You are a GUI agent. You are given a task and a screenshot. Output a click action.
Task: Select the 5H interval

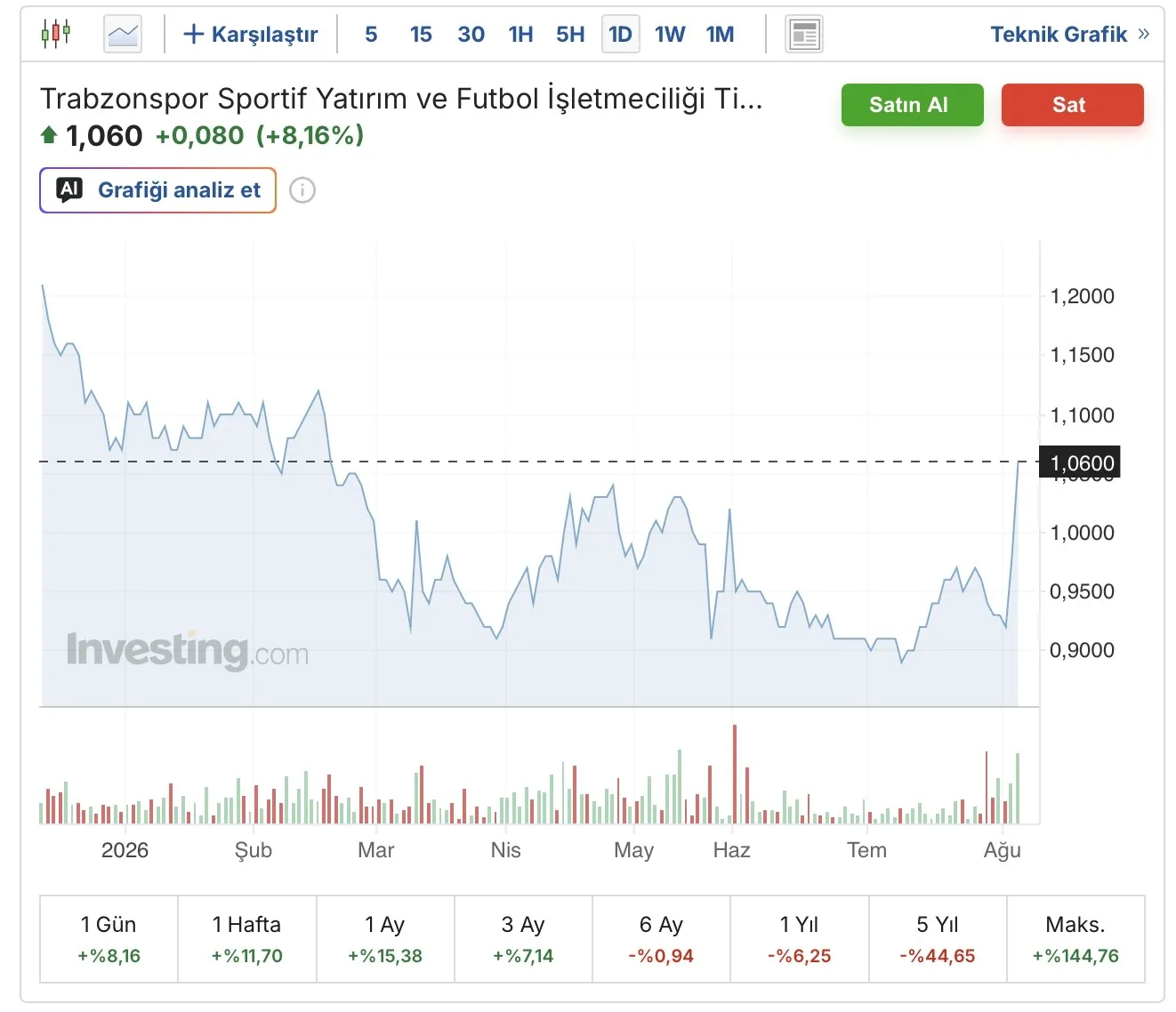(570, 35)
